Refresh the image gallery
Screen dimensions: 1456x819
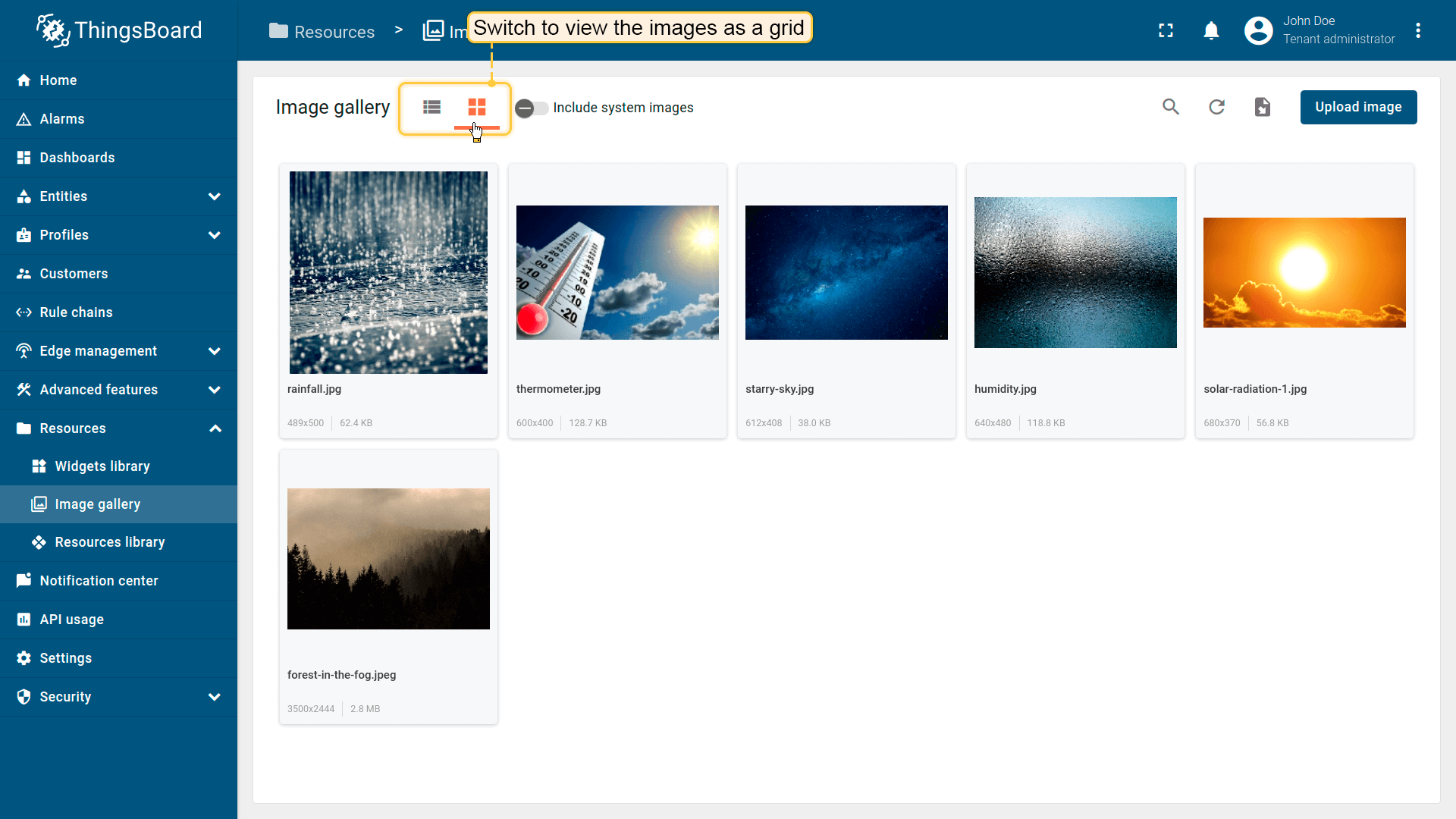pos(1216,107)
